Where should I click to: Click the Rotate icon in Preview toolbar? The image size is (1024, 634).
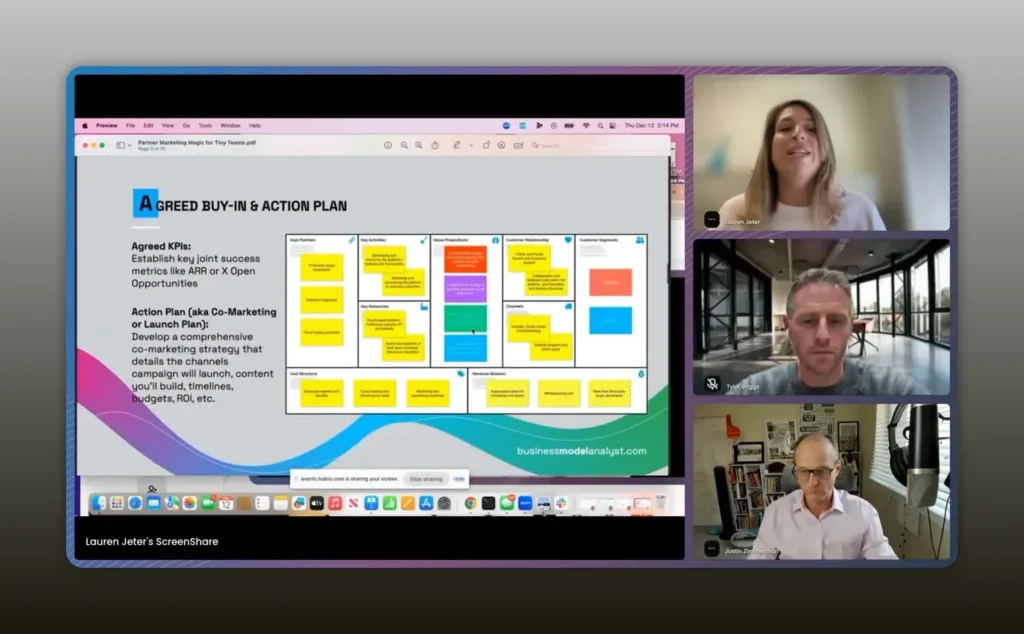coord(486,145)
